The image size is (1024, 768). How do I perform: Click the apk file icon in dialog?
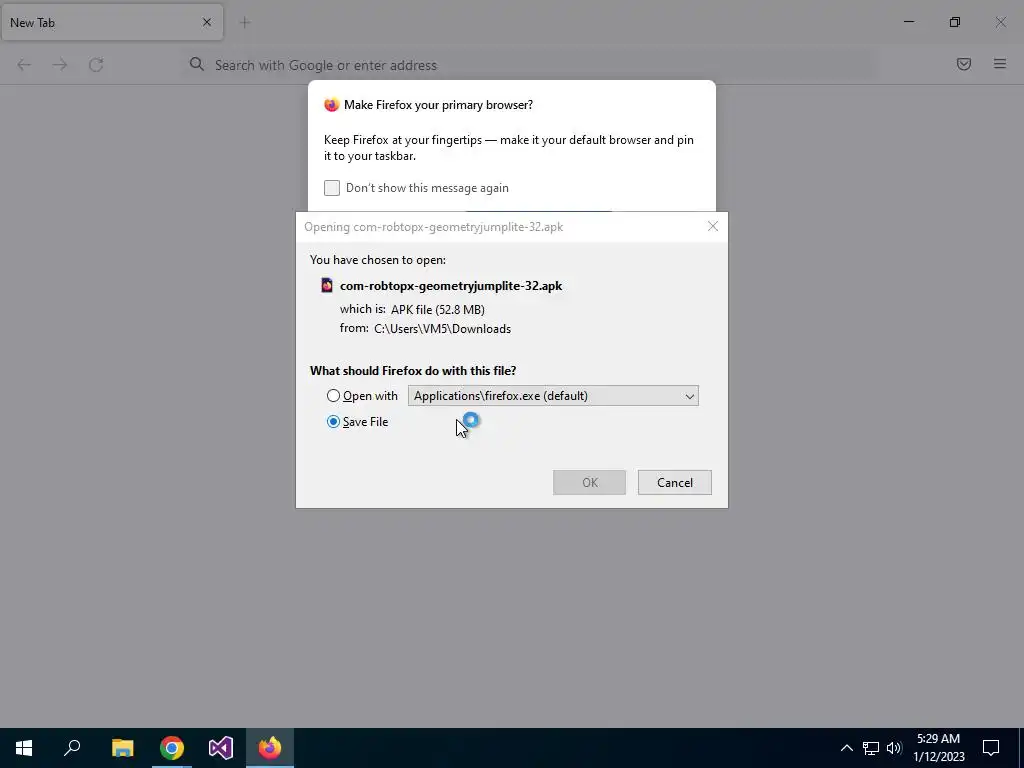click(x=327, y=285)
